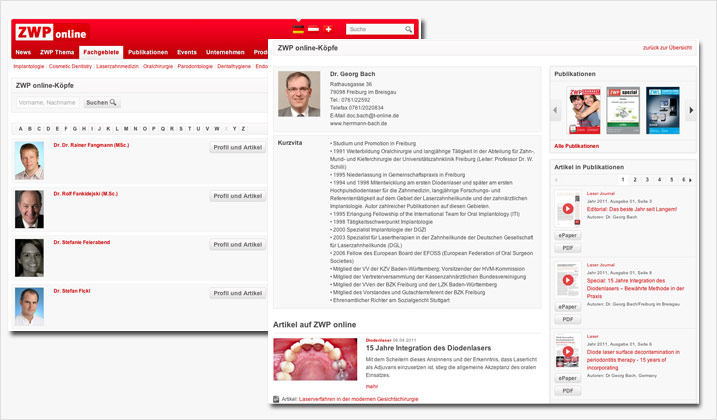
Task: Play the Diode laser surface decontamination preview
Action: pyautogui.click(x=568, y=351)
